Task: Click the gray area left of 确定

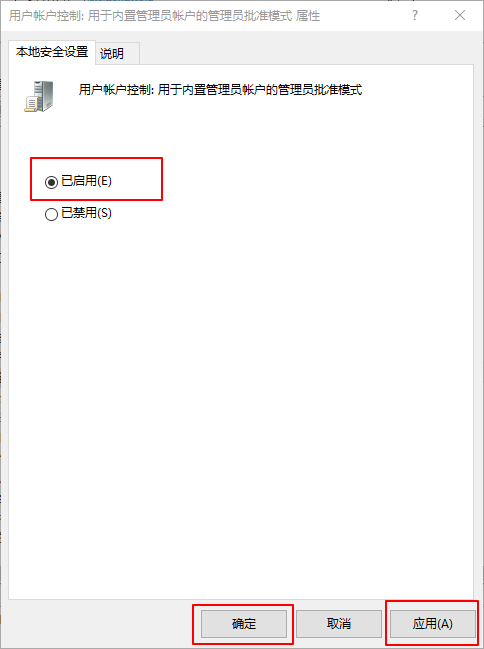Action: pyautogui.click(x=99, y=623)
